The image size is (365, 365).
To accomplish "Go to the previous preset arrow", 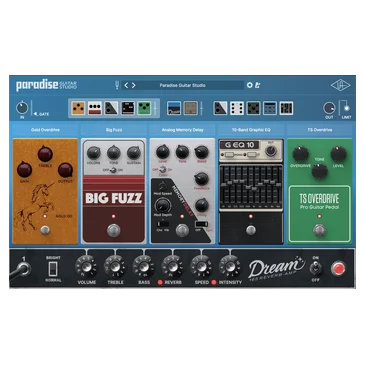I will coord(126,85).
